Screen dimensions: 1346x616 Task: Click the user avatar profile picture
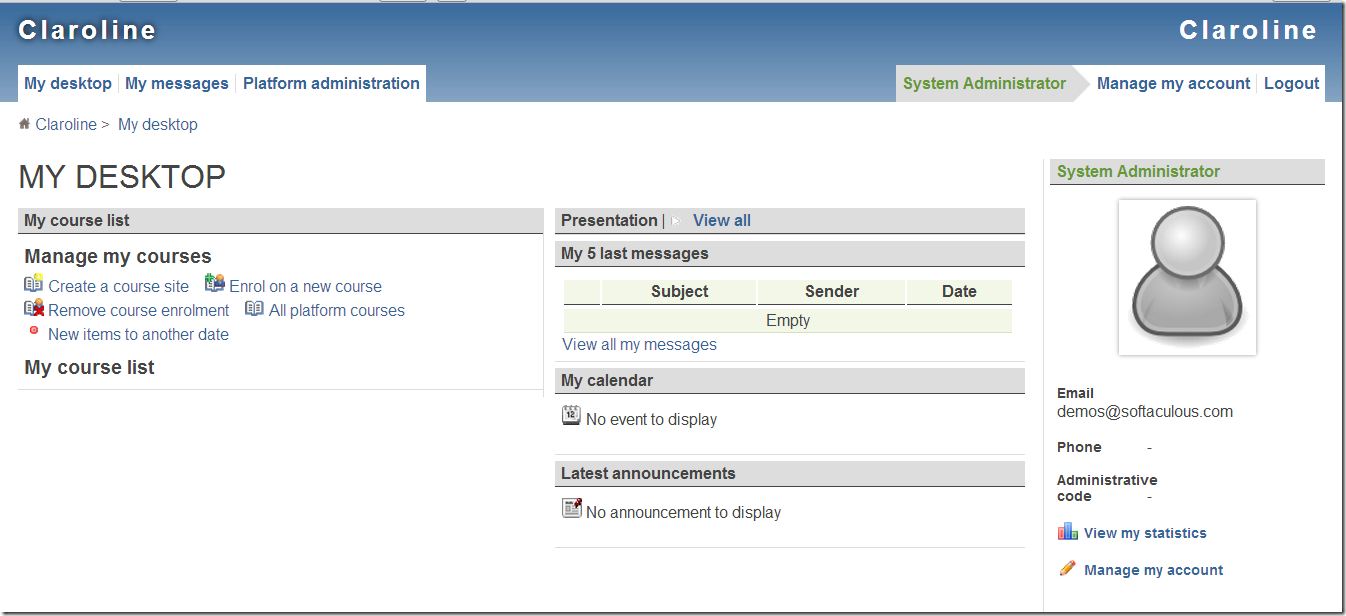click(x=1187, y=277)
